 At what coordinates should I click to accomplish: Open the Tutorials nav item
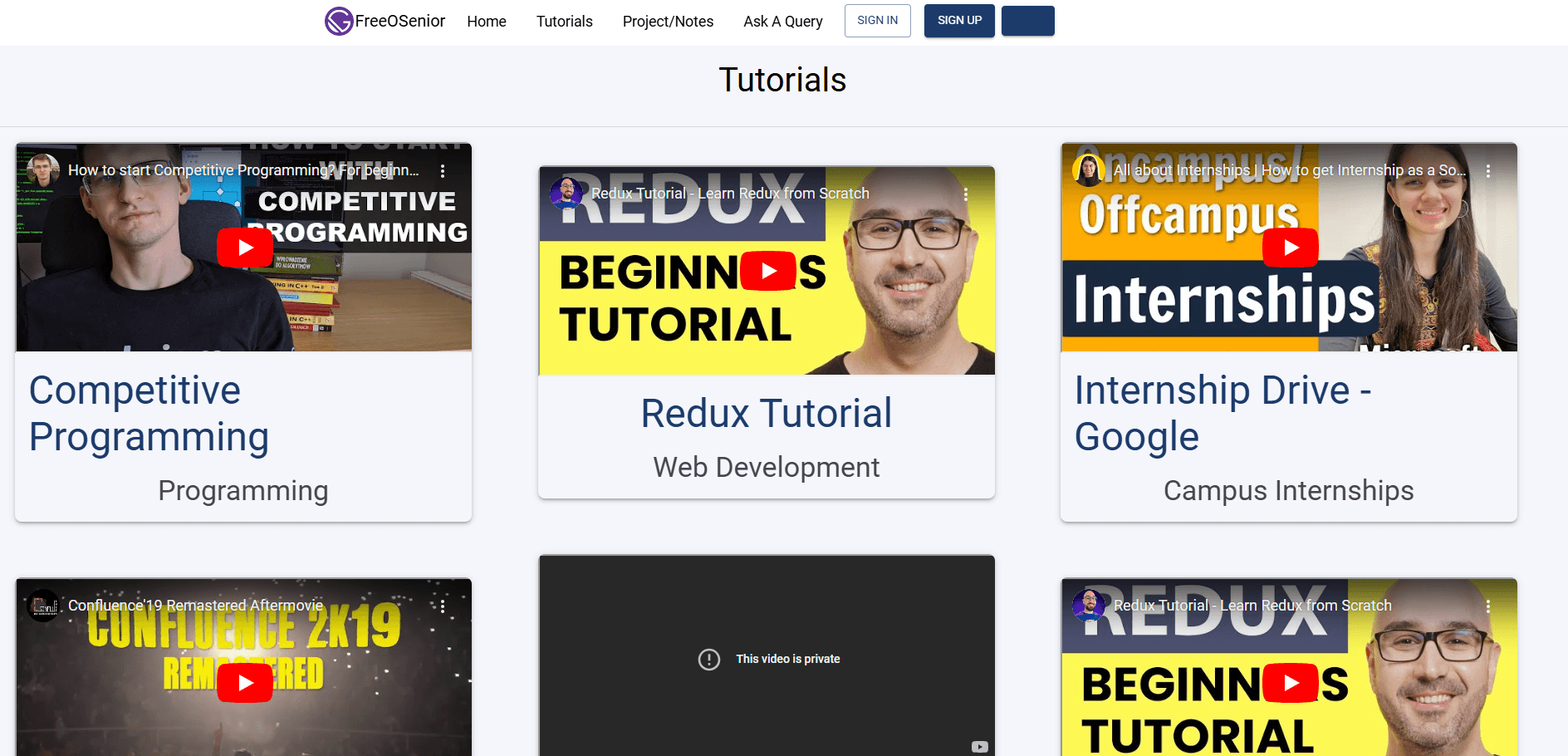564,22
